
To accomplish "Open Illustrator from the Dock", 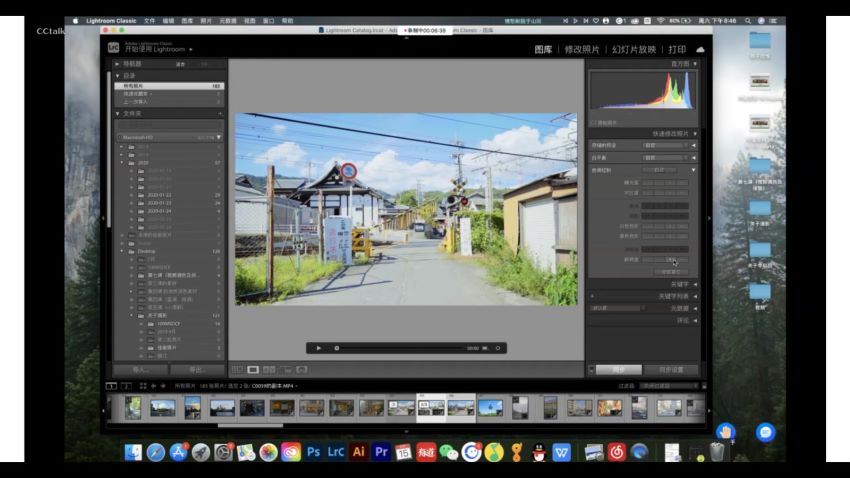I will click(x=358, y=452).
